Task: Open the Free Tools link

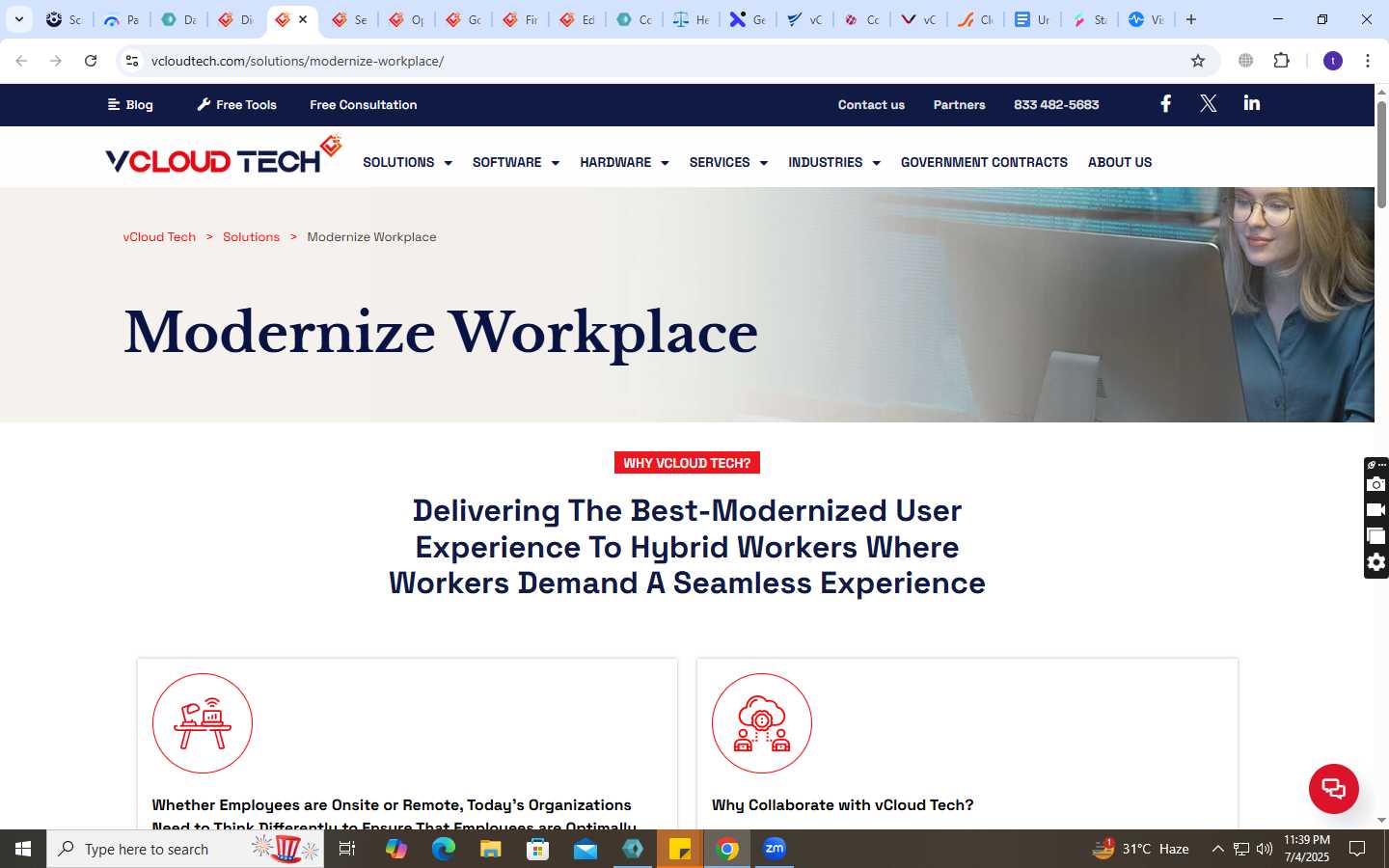Action: pyautogui.click(x=236, y=104)
